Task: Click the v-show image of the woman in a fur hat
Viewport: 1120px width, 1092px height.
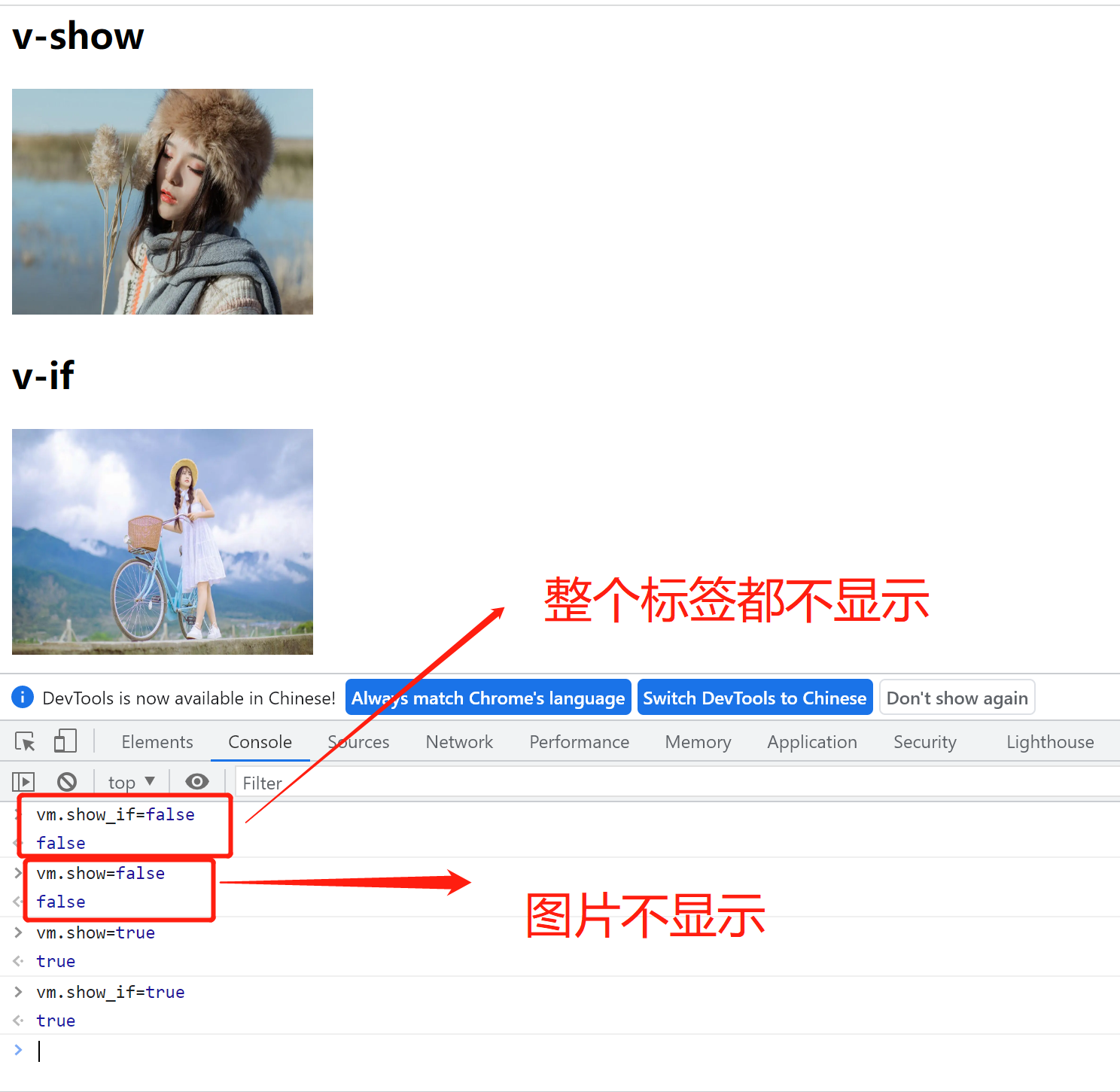Action: [163, 202]
